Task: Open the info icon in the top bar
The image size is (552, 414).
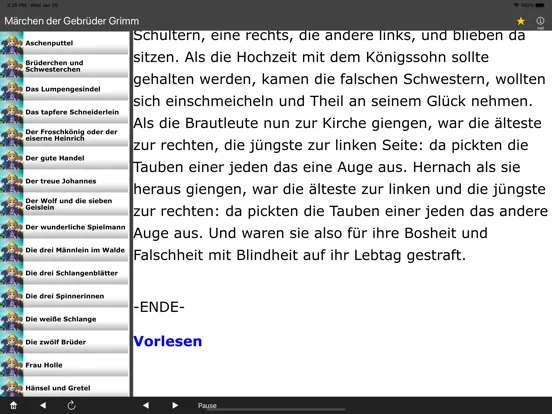Action: click(540, 21)
